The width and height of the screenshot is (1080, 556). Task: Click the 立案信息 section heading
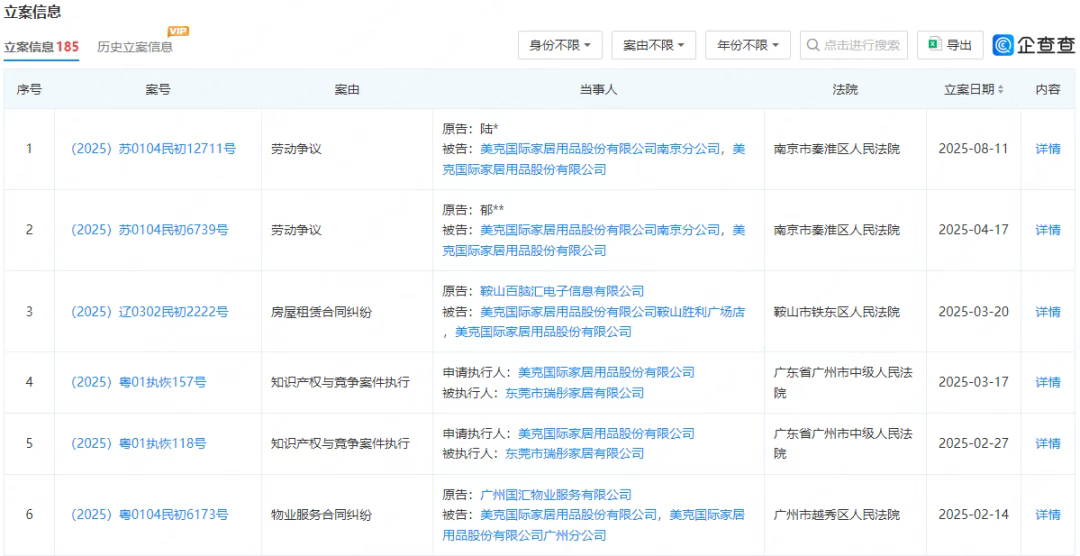pyautogui.click(x=32, y=12)
